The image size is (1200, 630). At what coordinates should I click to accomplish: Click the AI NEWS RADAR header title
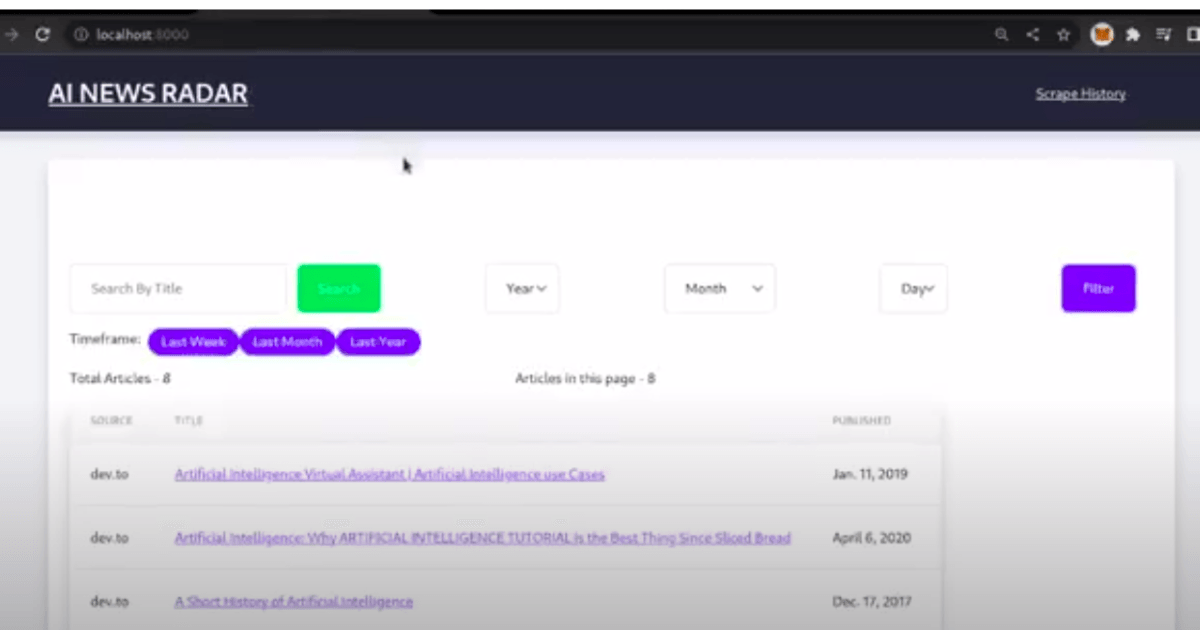tap(148, 92)
